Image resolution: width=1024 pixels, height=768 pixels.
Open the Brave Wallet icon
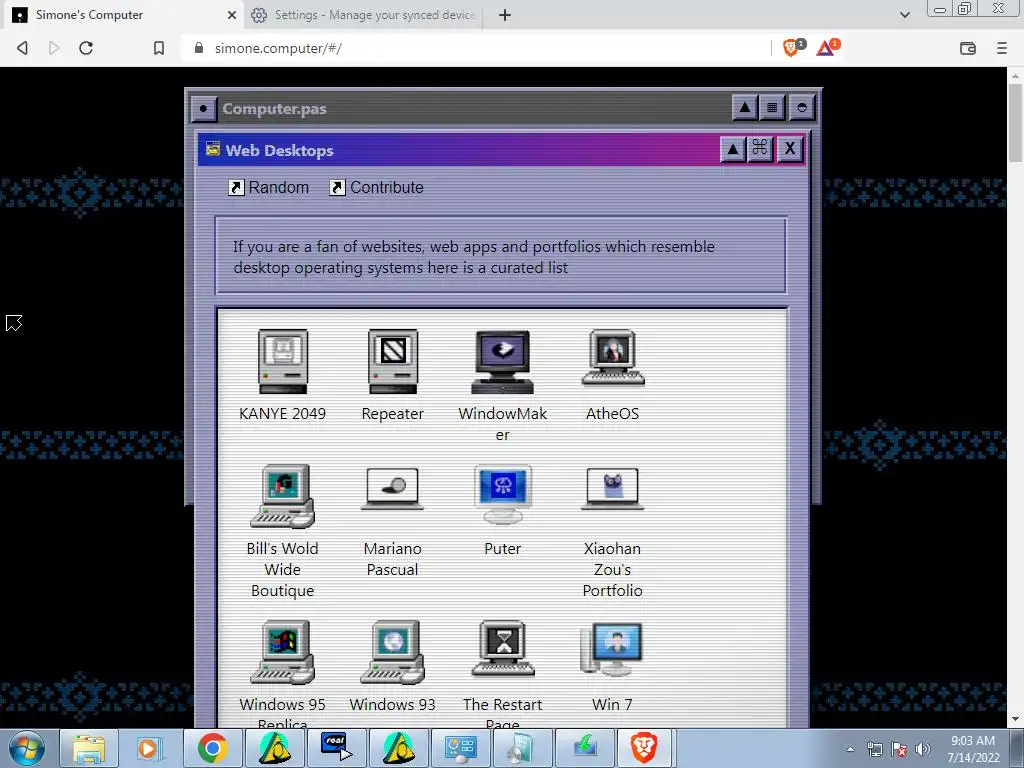coord(968,48)
